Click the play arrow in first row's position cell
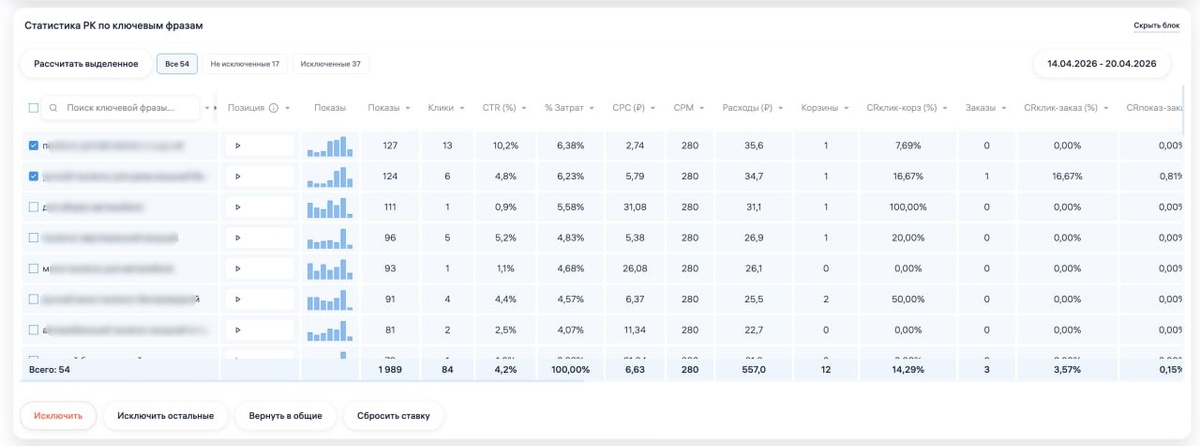 (238, 146)
